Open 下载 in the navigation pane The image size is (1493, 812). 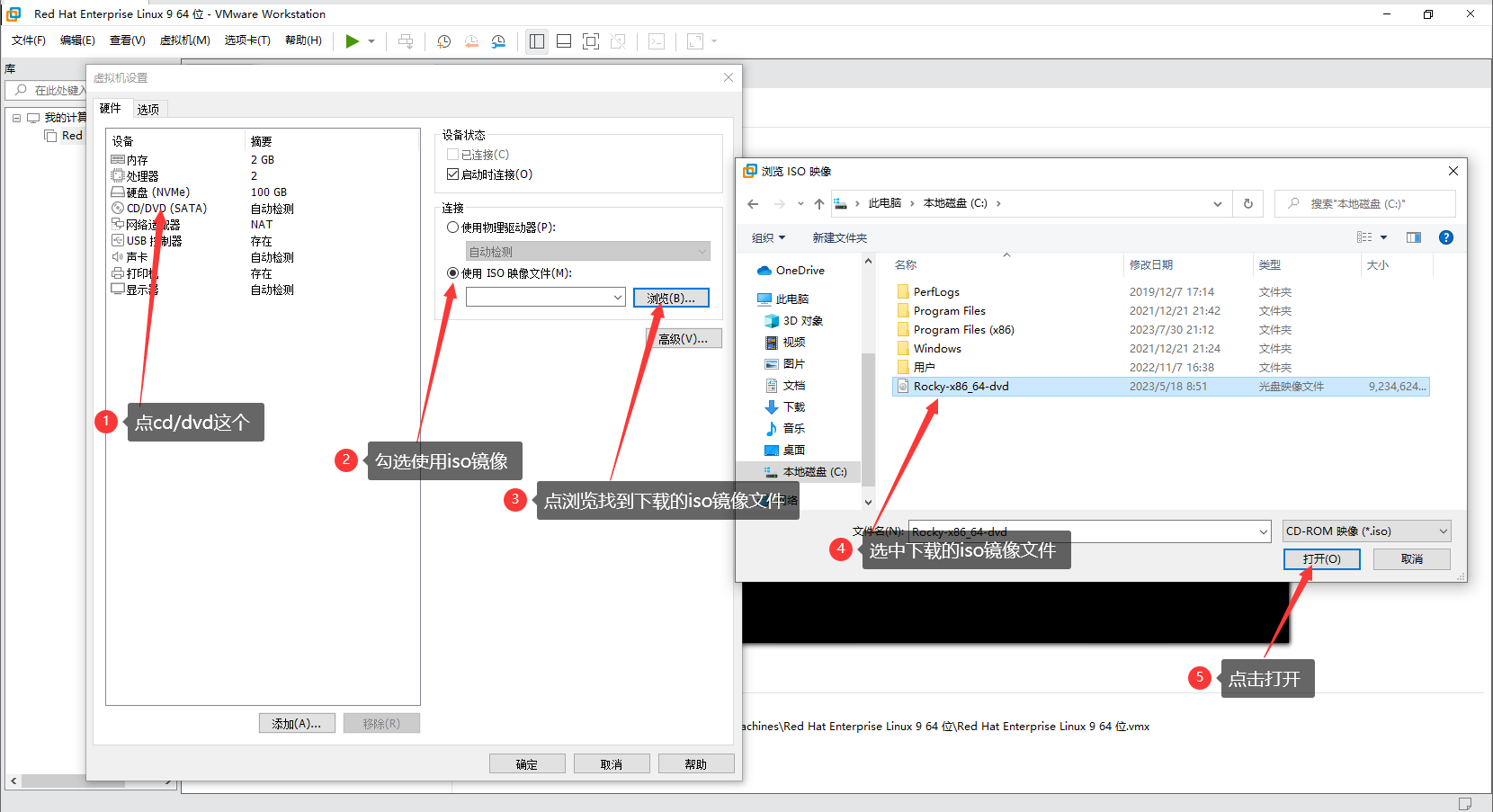785,407
